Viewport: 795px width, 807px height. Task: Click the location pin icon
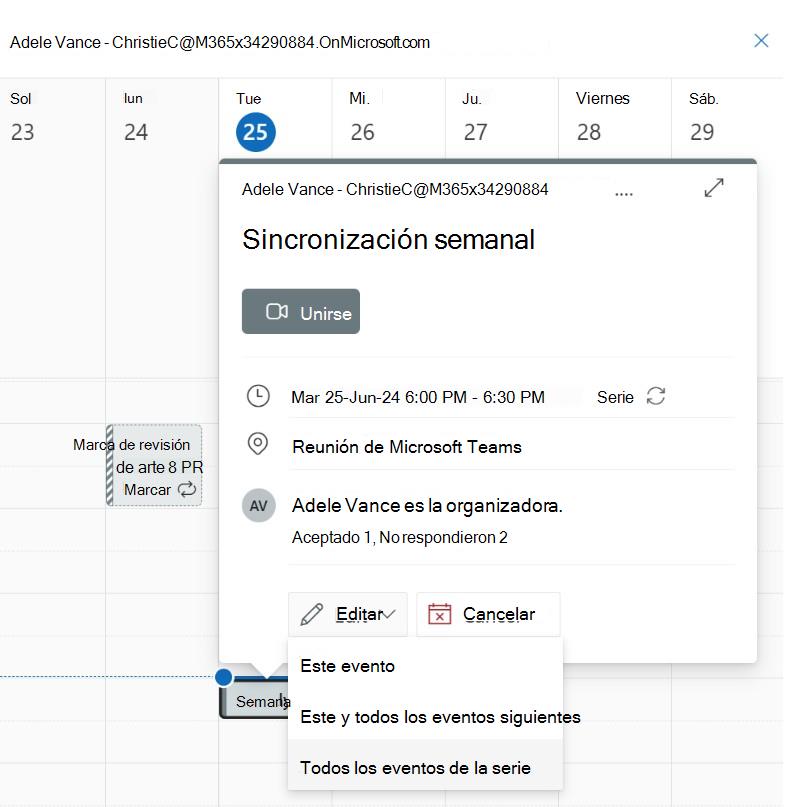(x=257, y=444)
